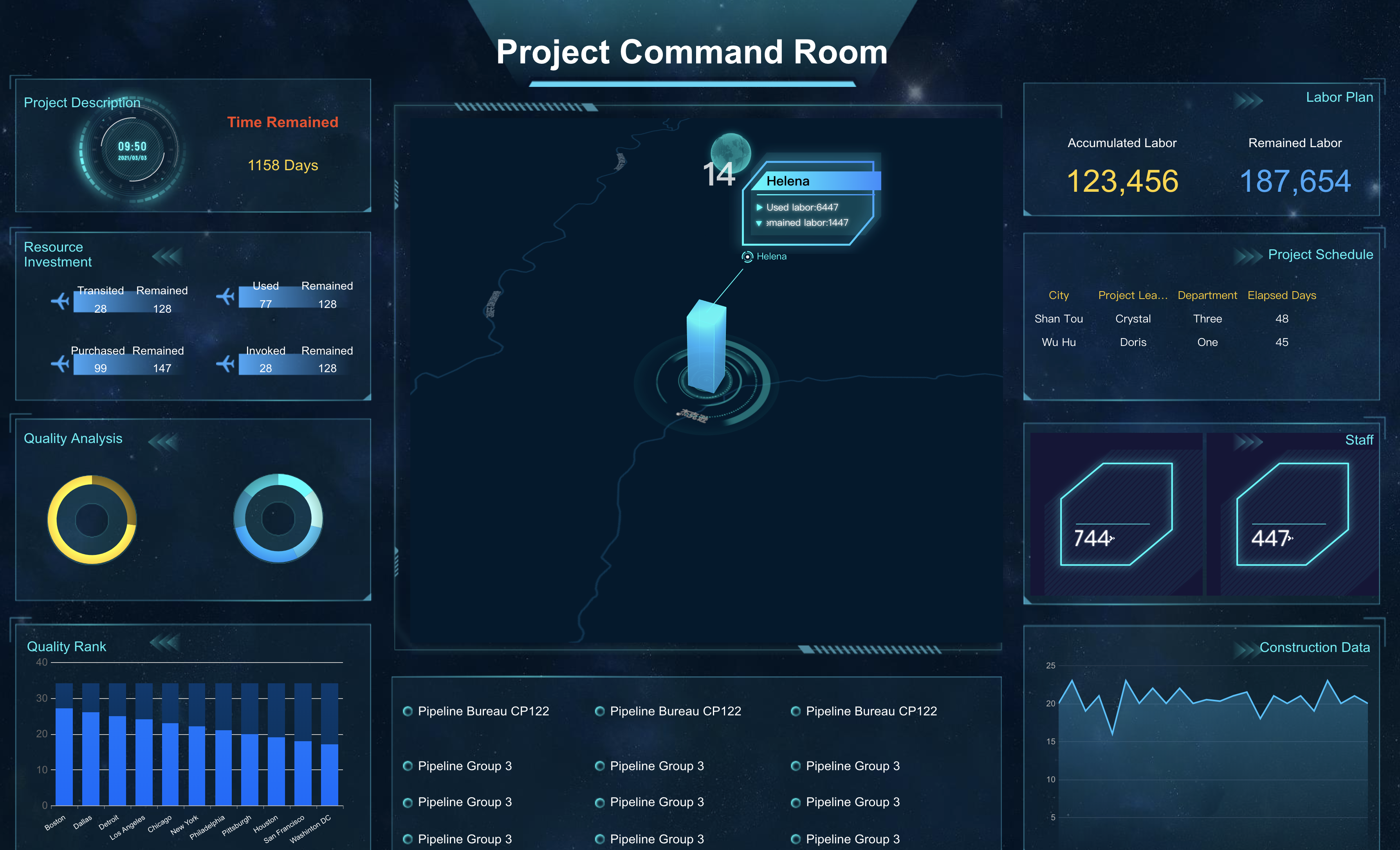Select right column Pipeline Bureau CP122 radio

[x=796, y=711]
